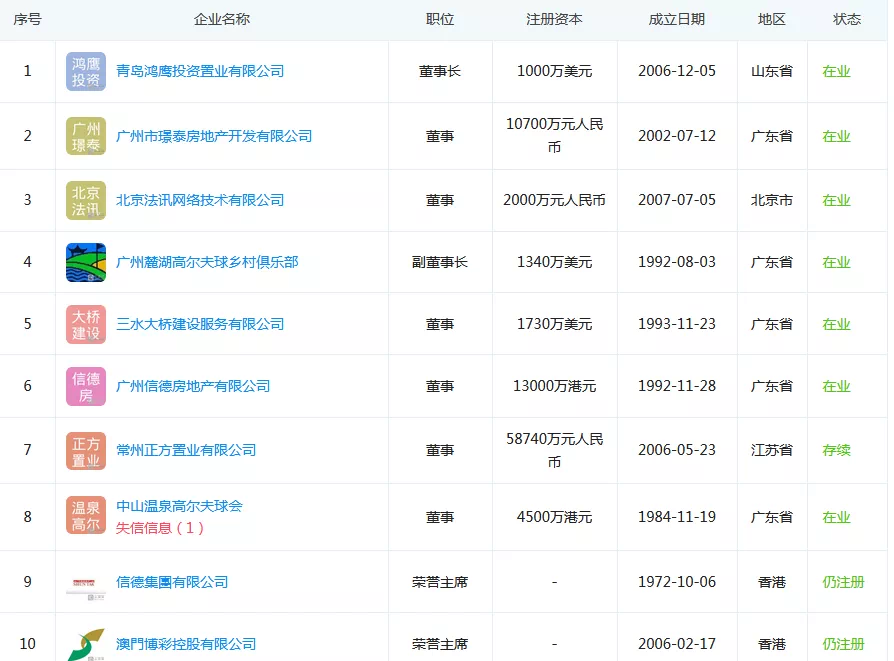Click the golf club landscape logo in row 4
The height and width of the screenshot is (661, 894).
pos(86,262)
